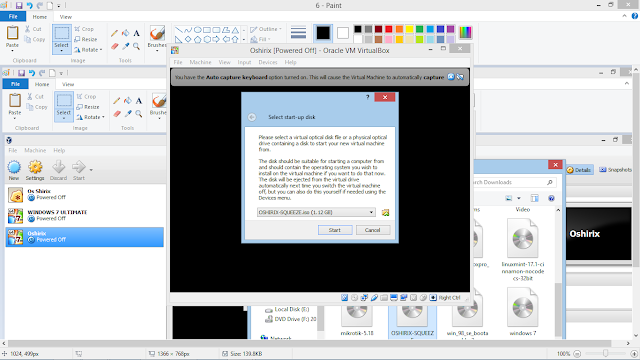Screen dimensions: 640x360
Task: Click Start in the start-up disk dialog
Action: (335, 230)
